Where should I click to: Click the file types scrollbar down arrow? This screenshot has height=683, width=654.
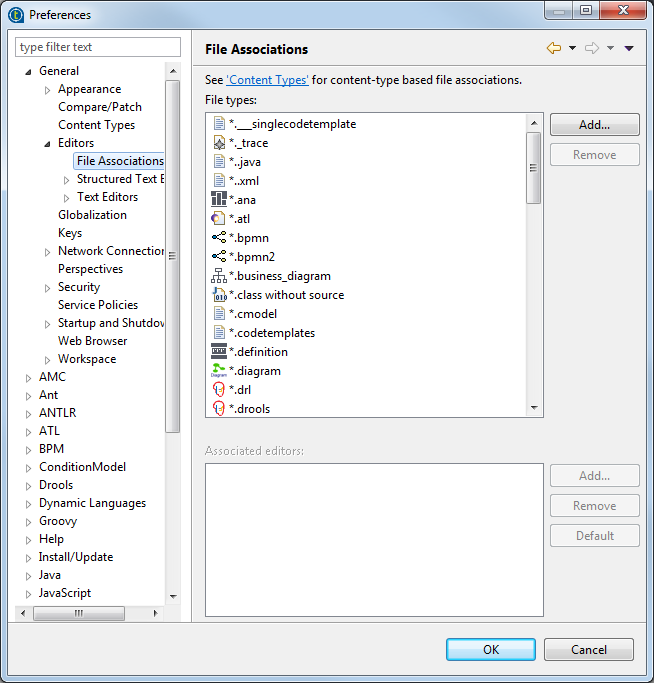pyautogui.click(x=534, y=408)
